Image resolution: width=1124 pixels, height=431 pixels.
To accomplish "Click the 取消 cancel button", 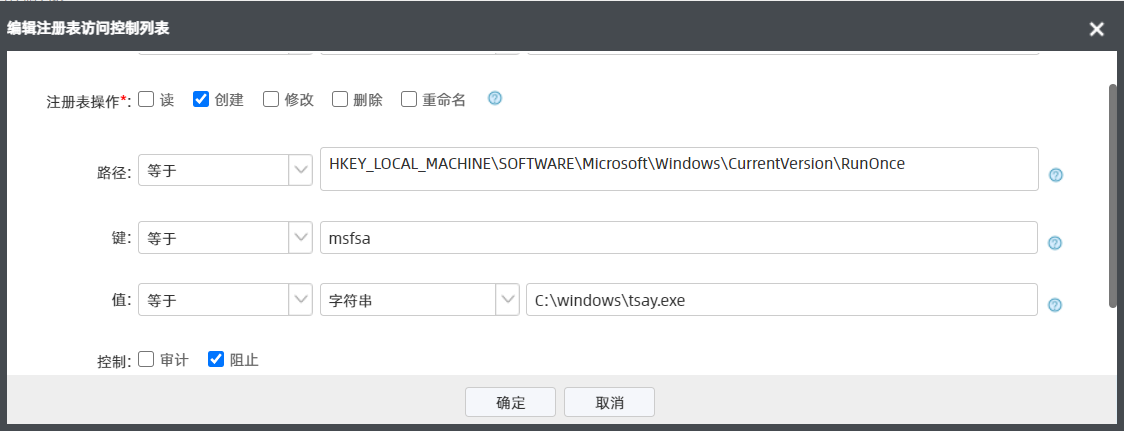I will point(609,402).
